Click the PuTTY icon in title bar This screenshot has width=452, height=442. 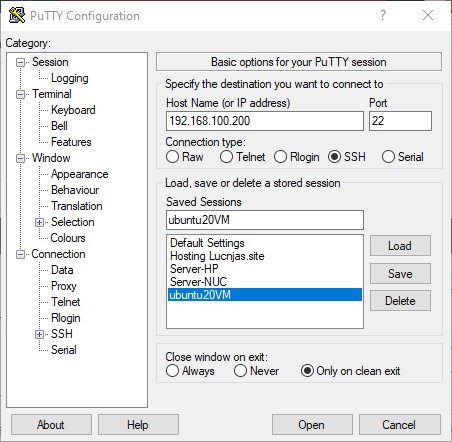(x=17, y=15)
